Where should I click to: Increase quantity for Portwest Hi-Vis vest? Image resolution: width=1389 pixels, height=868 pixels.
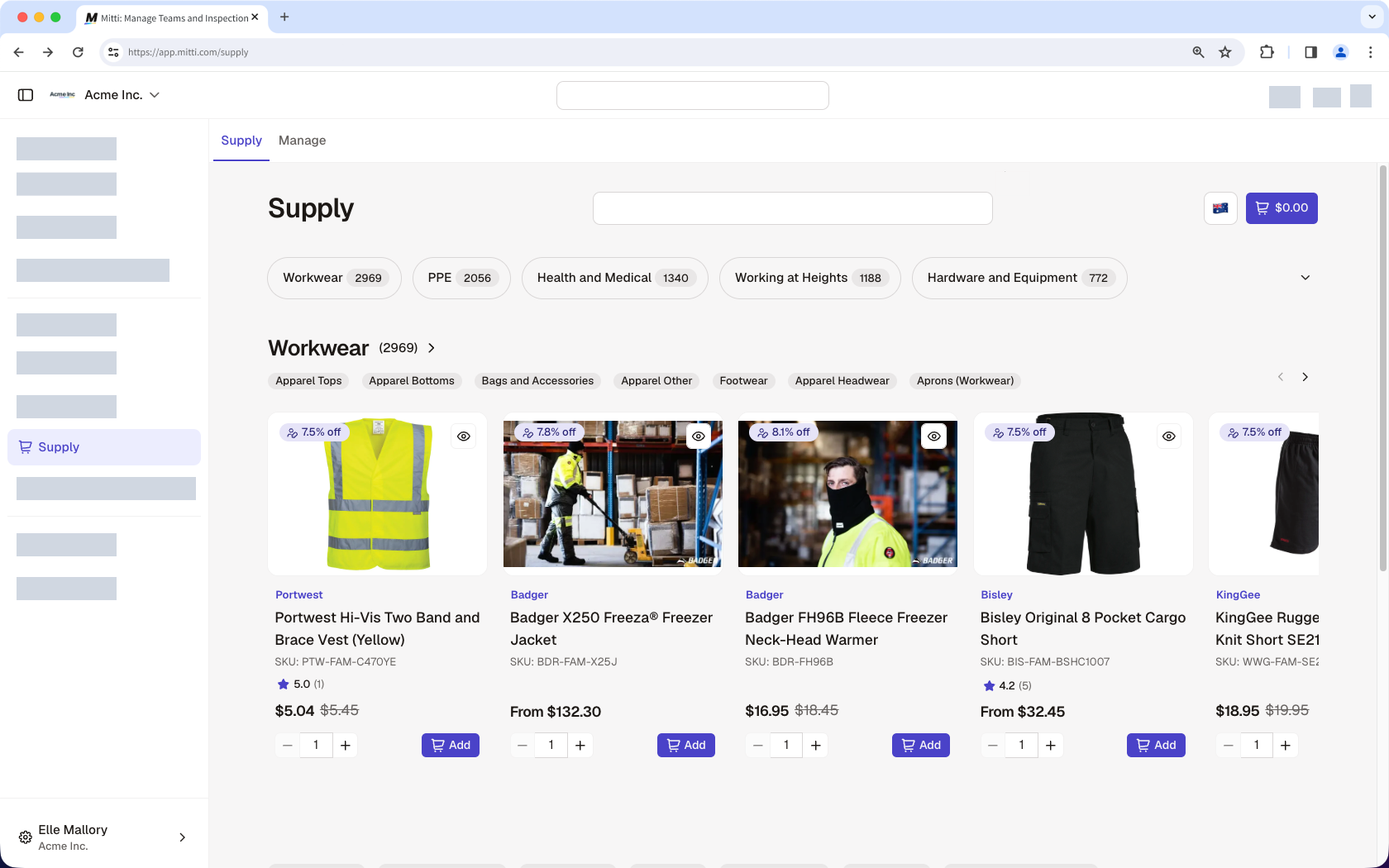(346, 746)
